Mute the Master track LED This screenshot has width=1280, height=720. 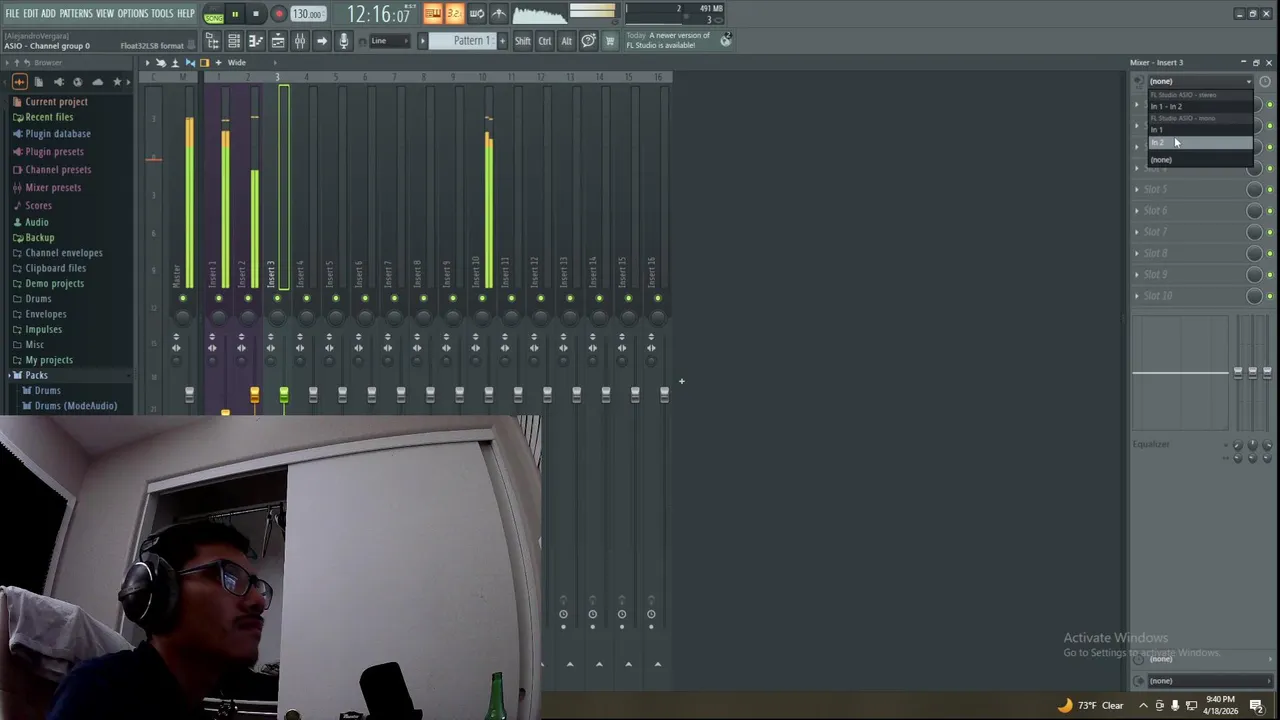(x=183, y=298)
